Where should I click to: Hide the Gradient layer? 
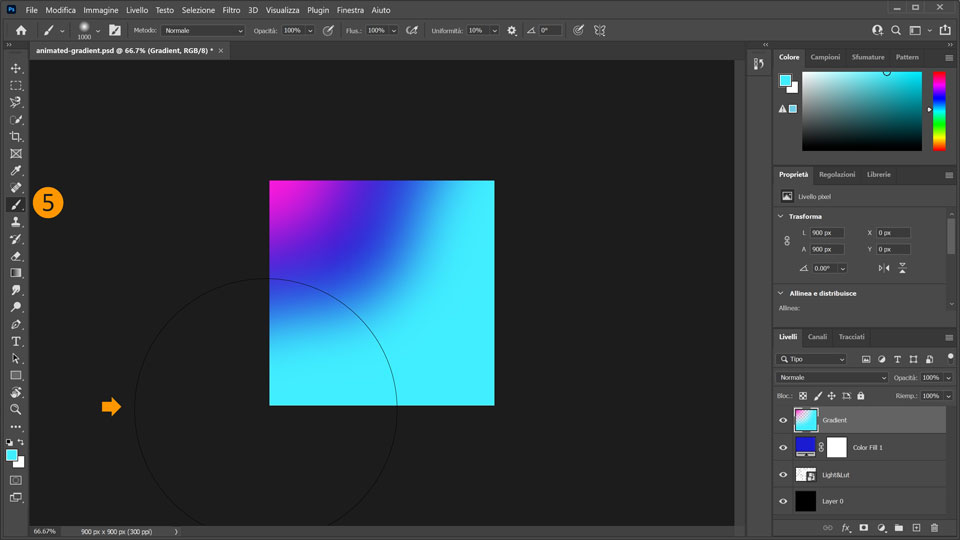[783, 420]
